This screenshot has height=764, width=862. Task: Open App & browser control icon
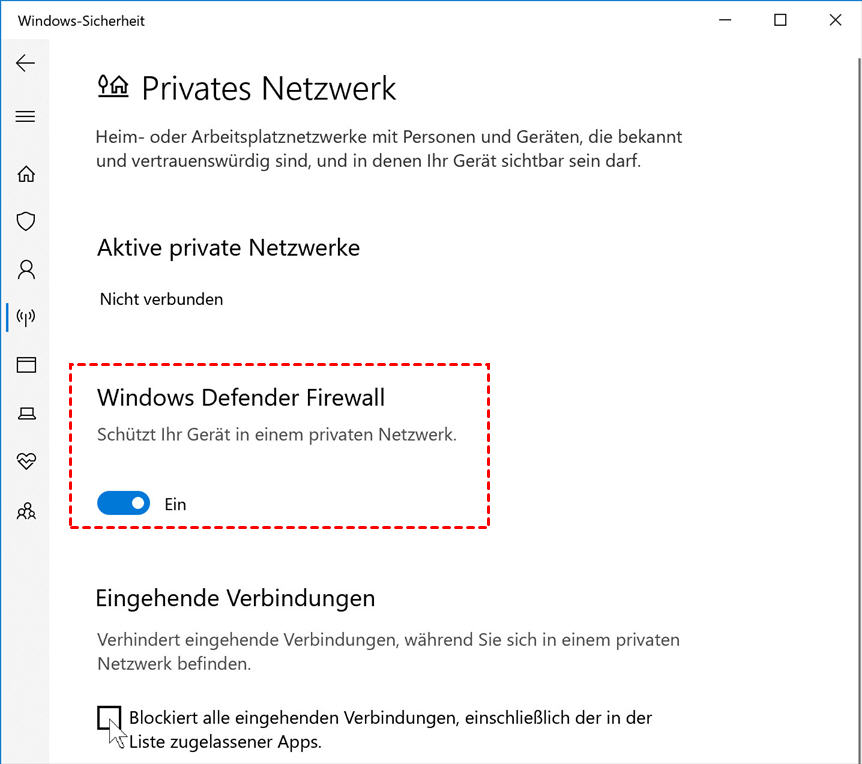pos(26,365)
